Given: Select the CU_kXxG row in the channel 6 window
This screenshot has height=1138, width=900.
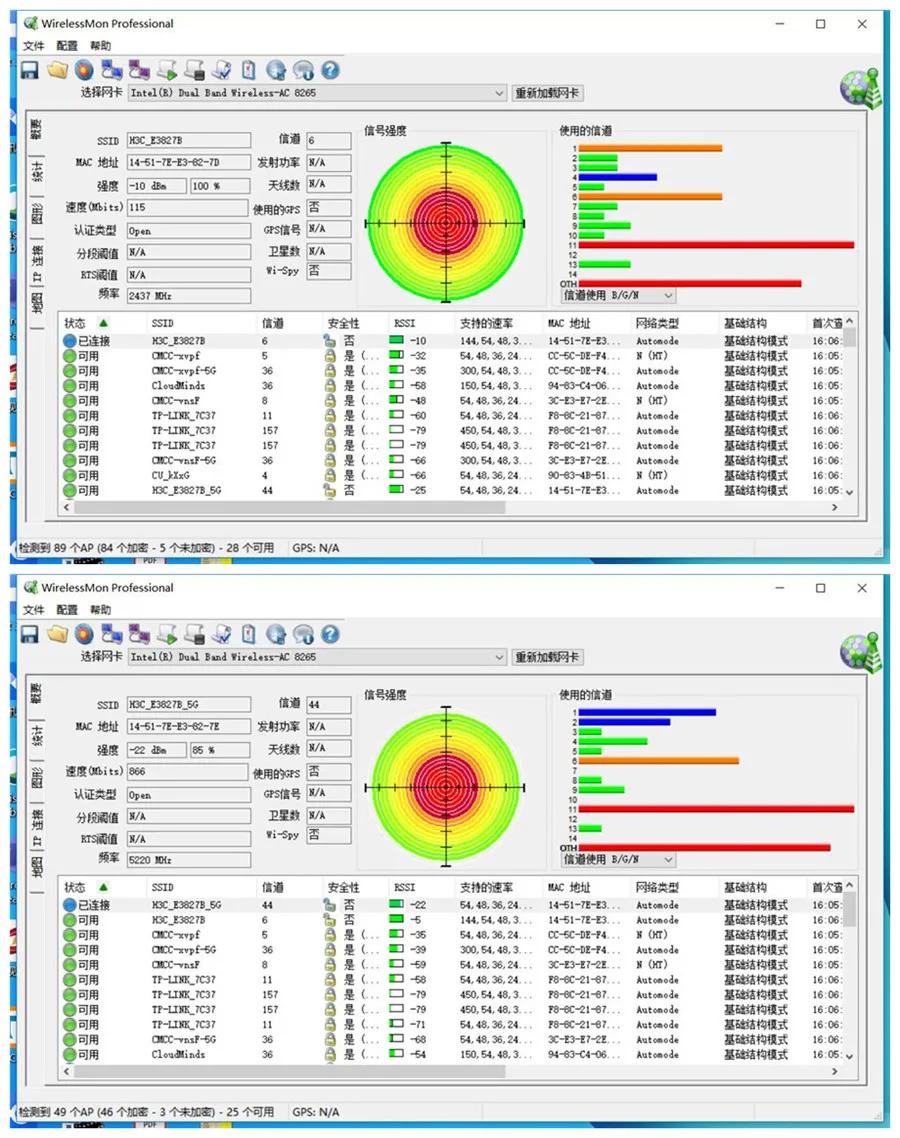Looking at the screenshot, I should coord(450,475).
